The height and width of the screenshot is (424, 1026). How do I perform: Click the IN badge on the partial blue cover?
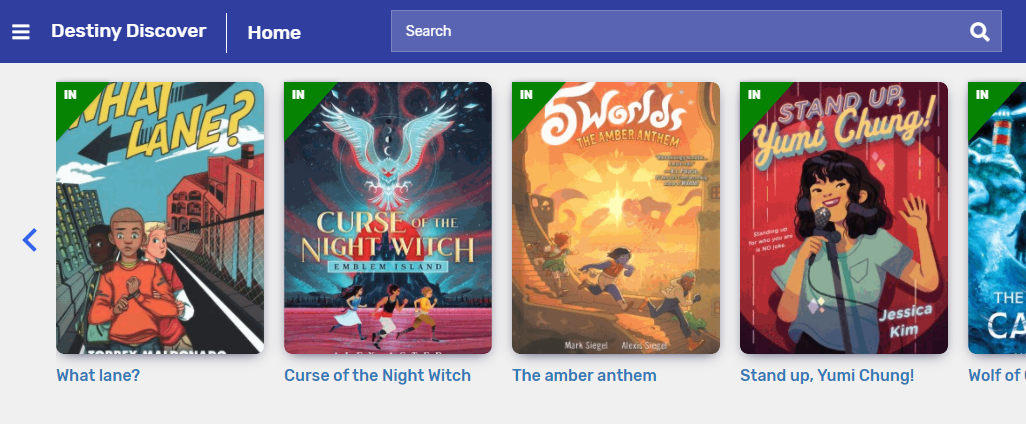click(x=982, y=95)
